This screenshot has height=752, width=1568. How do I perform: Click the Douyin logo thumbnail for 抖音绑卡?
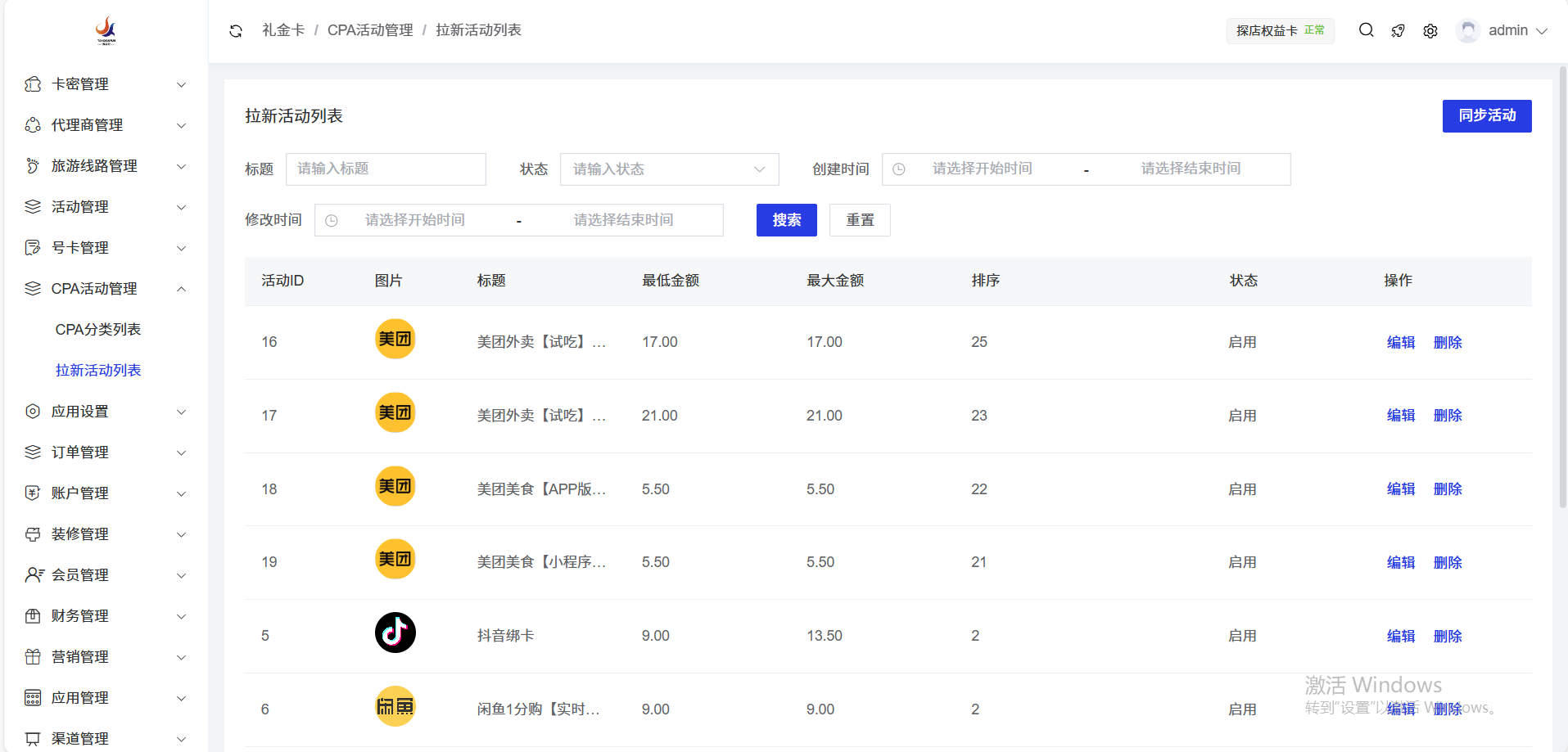(x=395, y=633)
